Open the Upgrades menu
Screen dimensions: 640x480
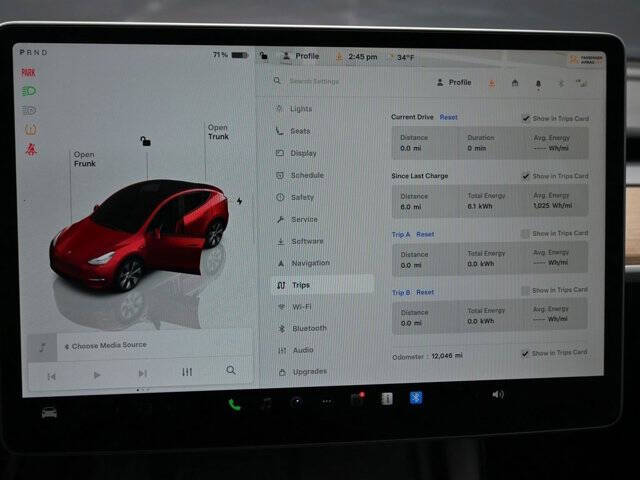[x=303, y=372]
